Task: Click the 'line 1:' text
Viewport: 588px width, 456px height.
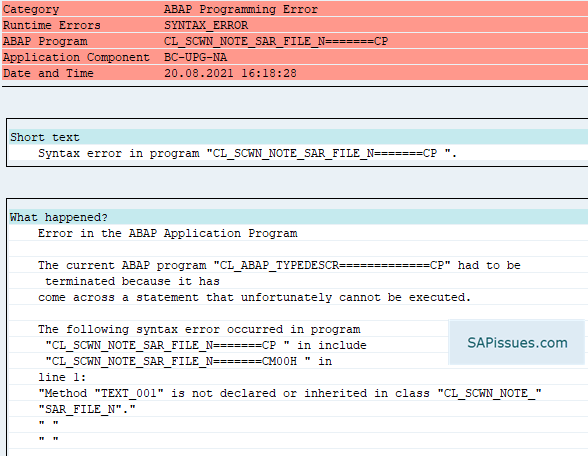Action: coord(62,377)
